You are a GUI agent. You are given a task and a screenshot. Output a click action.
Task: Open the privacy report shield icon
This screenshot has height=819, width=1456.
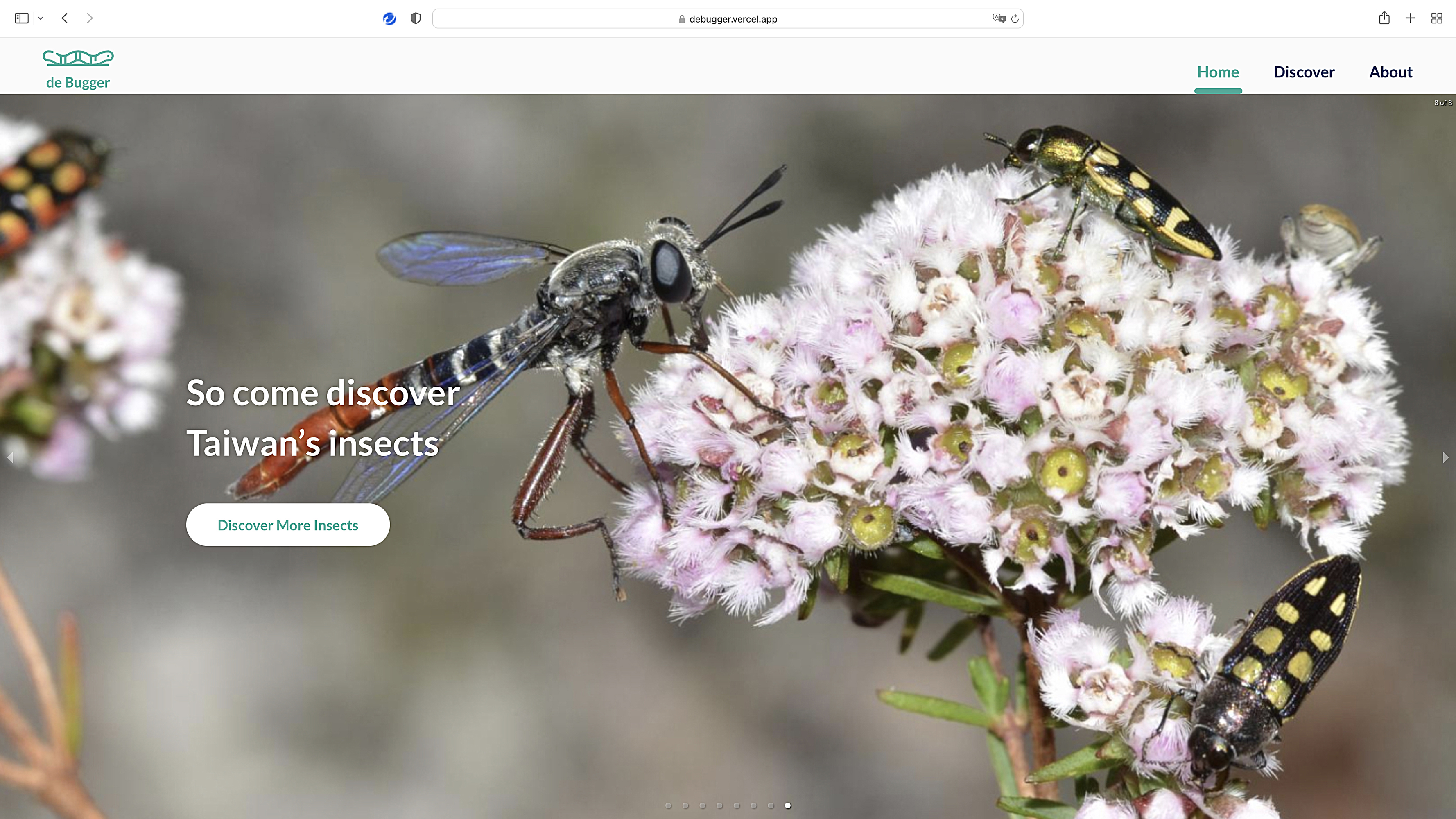click(416, 19)
